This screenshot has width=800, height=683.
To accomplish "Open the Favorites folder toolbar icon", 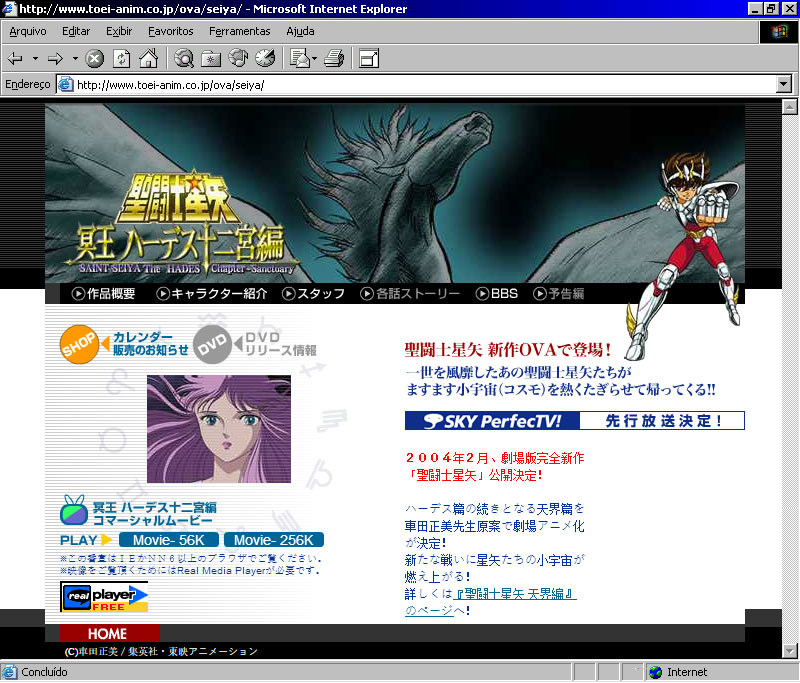I will coord(211,59).
